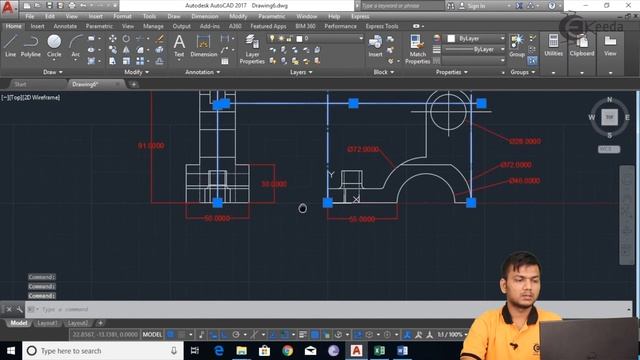Click the Match Properties tool
Viewport: 640px width, 360px height.
pyautogui.click(x=418, y=49)
